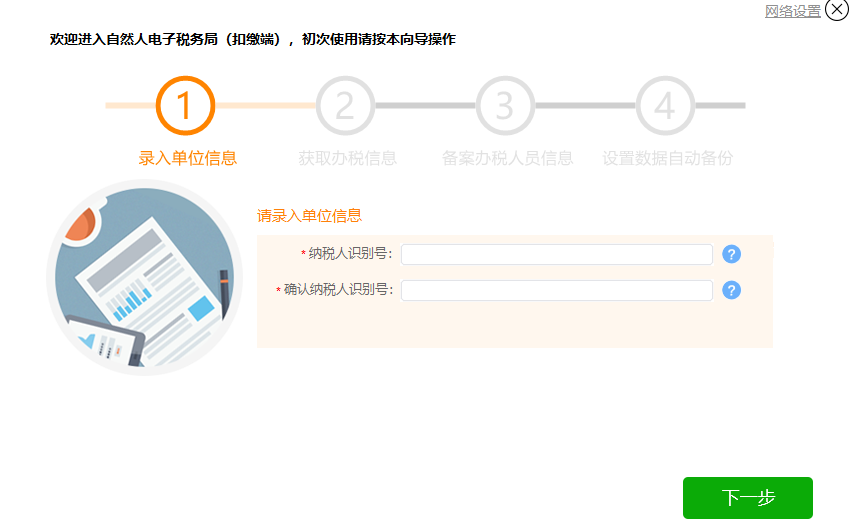Click the 获取办税信息 step label
Screen dimensions: 850x528
tap(347, 158)
